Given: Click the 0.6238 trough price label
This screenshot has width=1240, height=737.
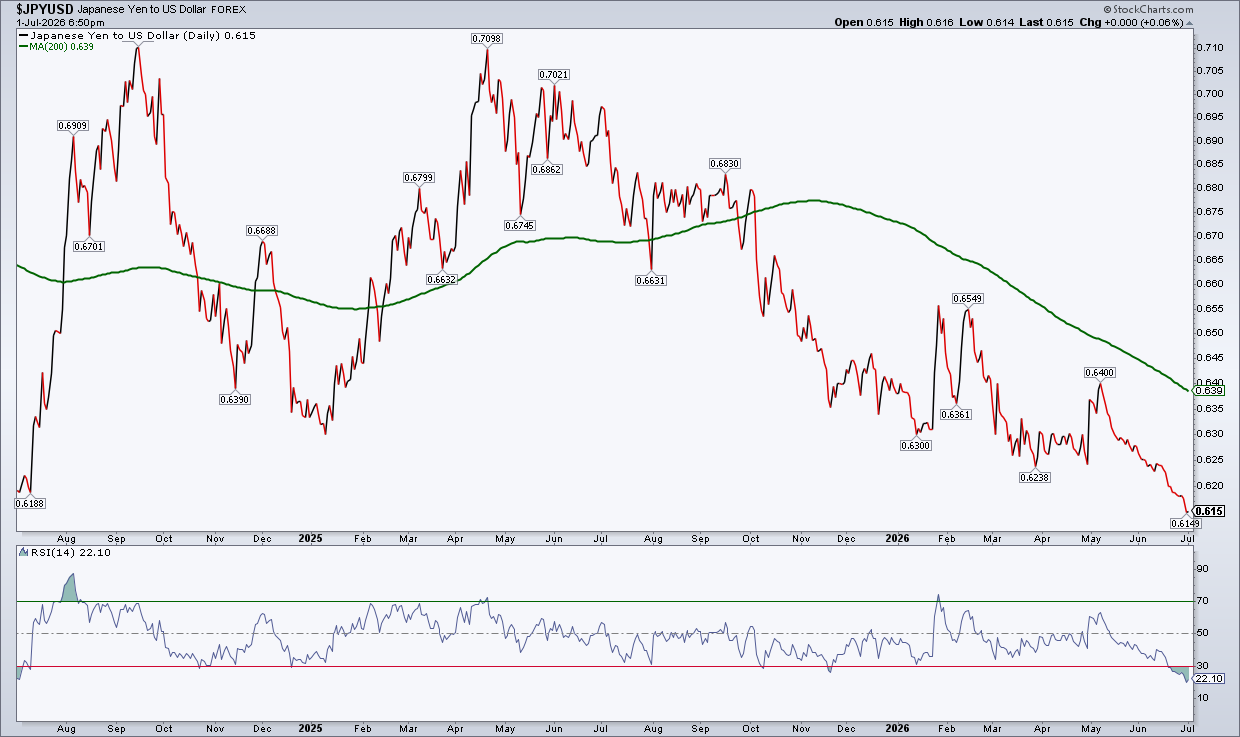Looking at the screenshot, I should click(x=1035, y=478).
